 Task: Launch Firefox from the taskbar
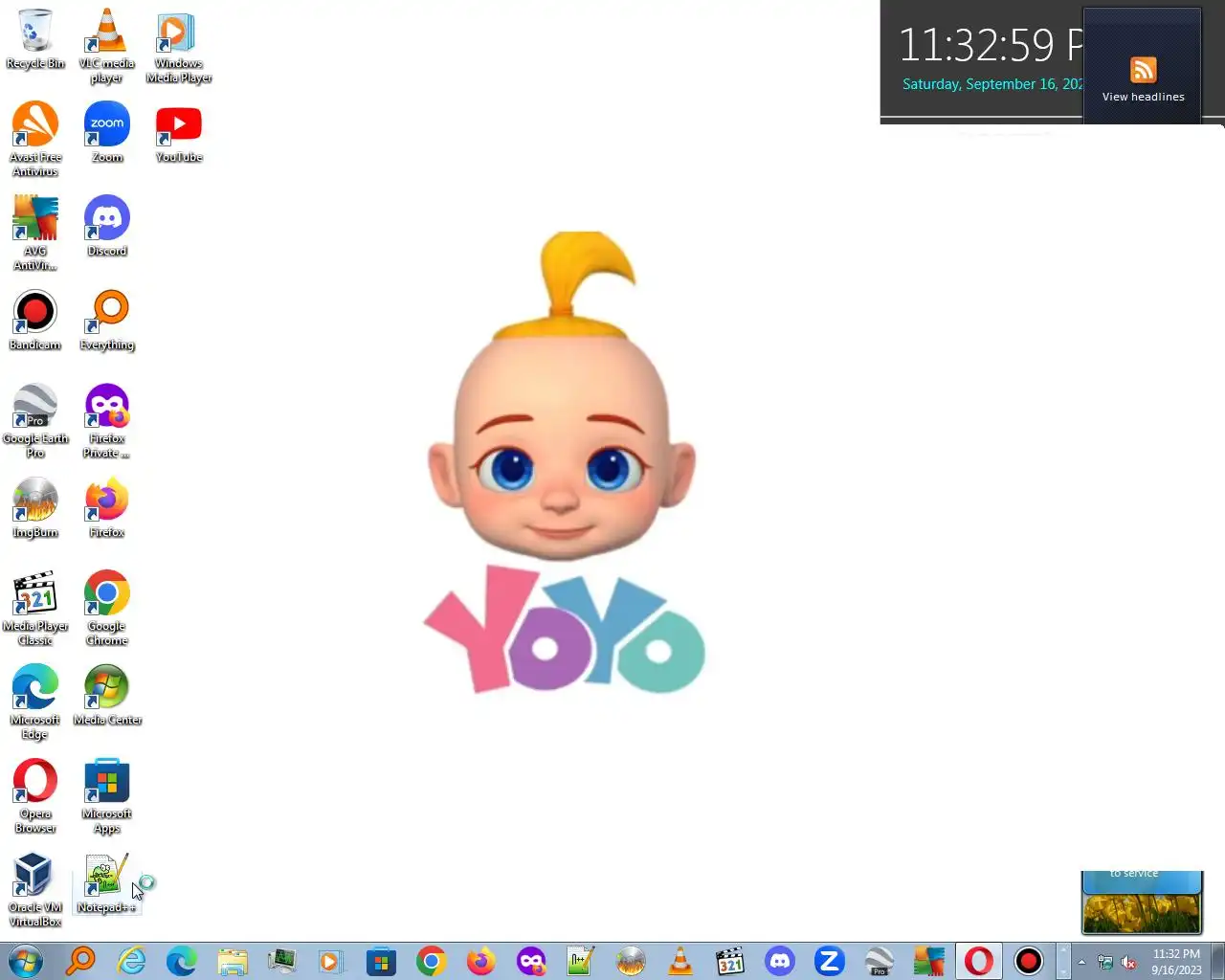coord(480,961)
